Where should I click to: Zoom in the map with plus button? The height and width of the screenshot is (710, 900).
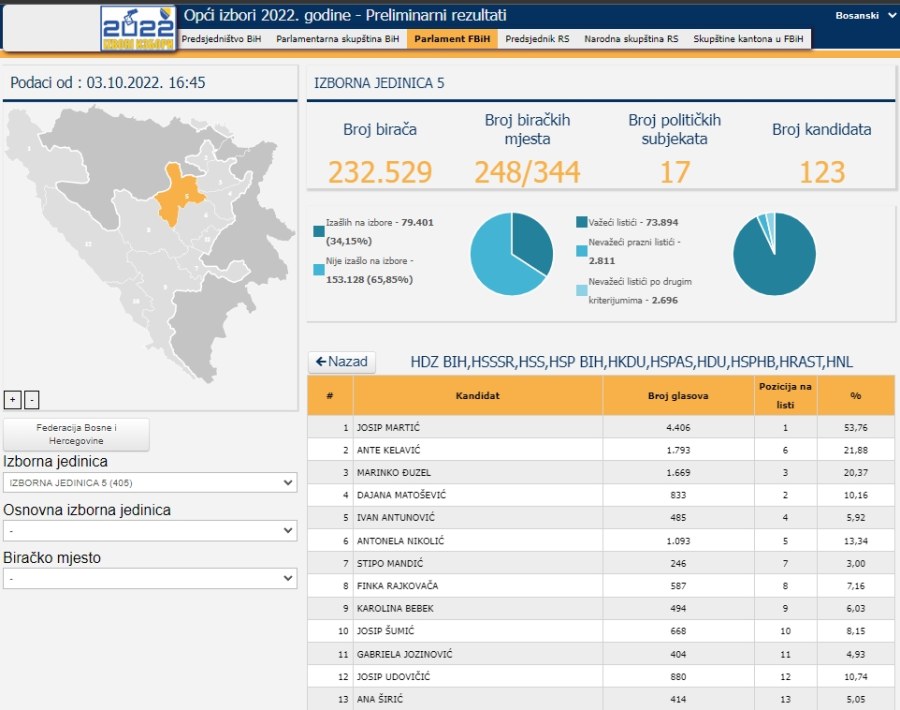(12, 399)
